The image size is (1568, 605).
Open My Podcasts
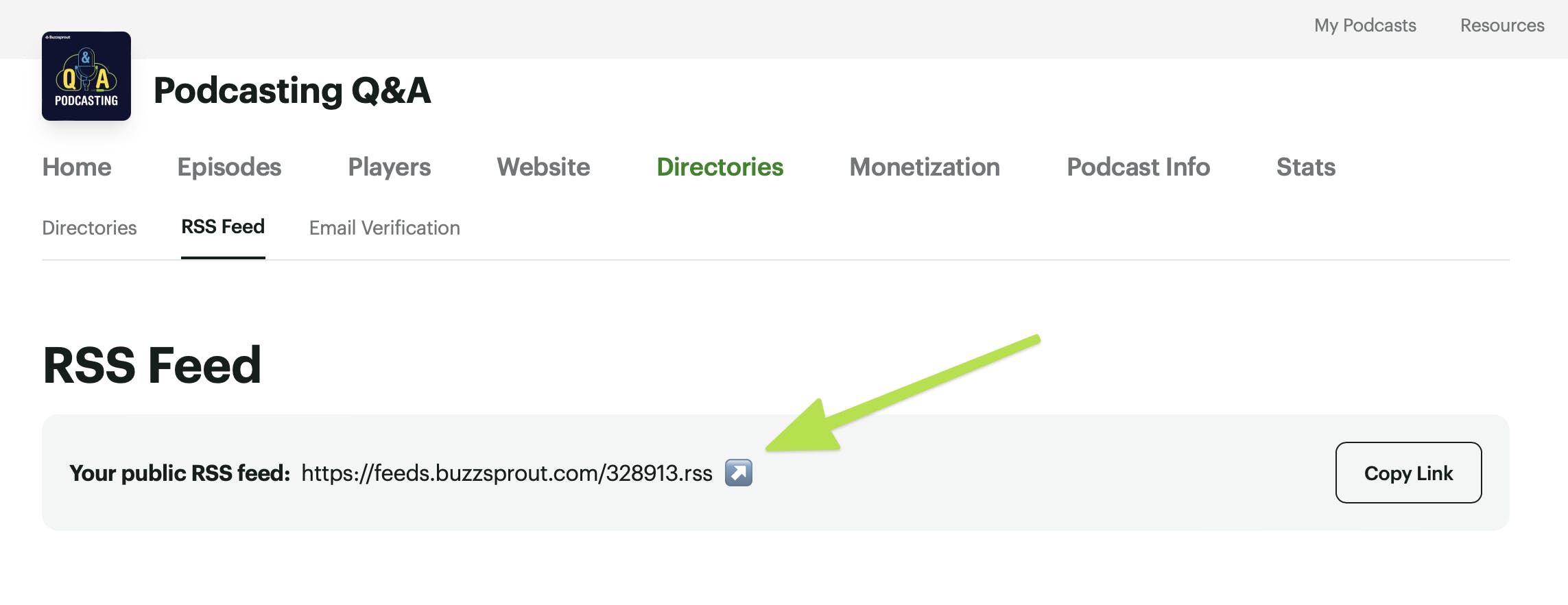click(x=1364, y=25)
